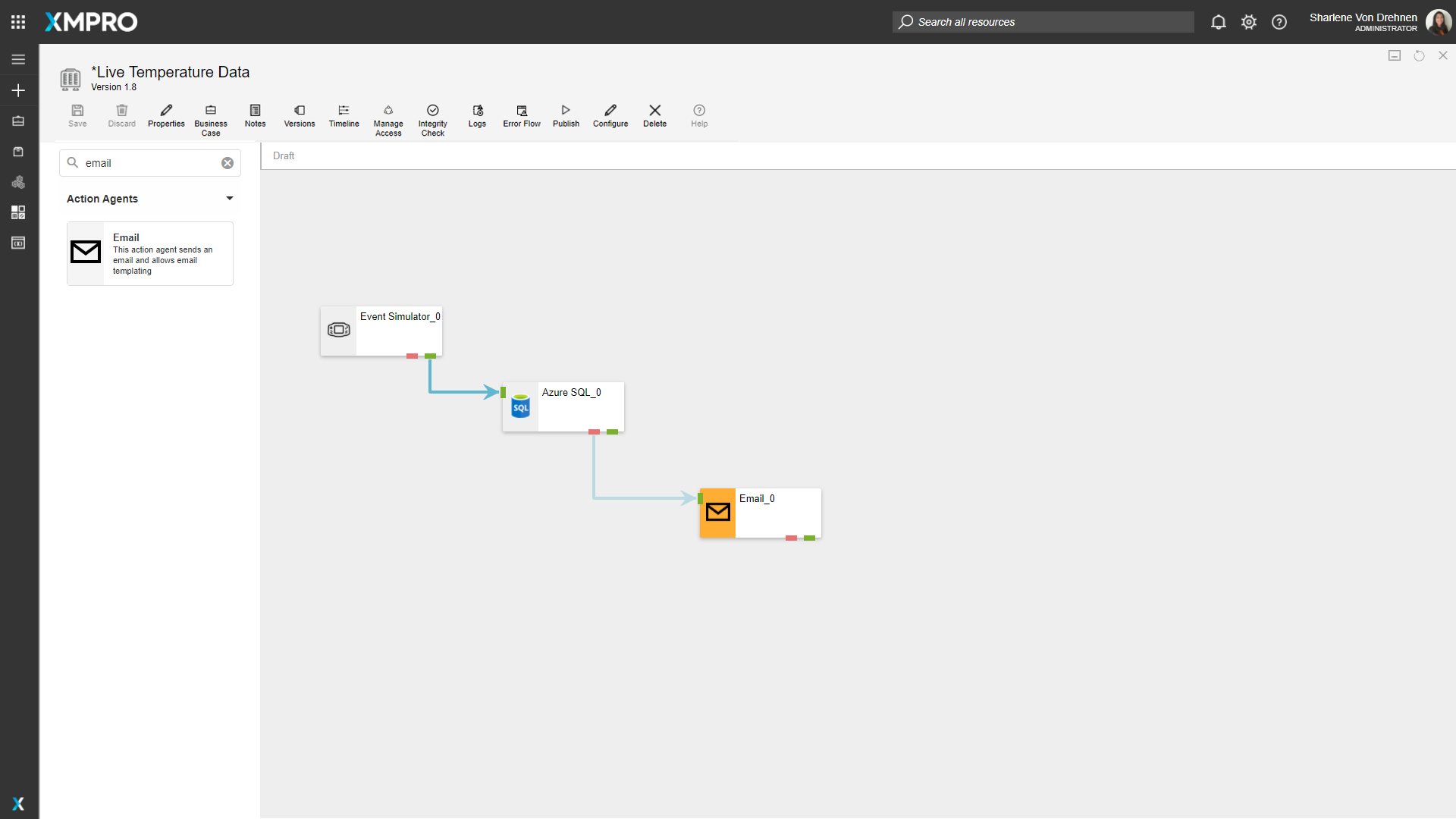
Task: Create a new resource with the plus icon
Action: tap(18, 90)
